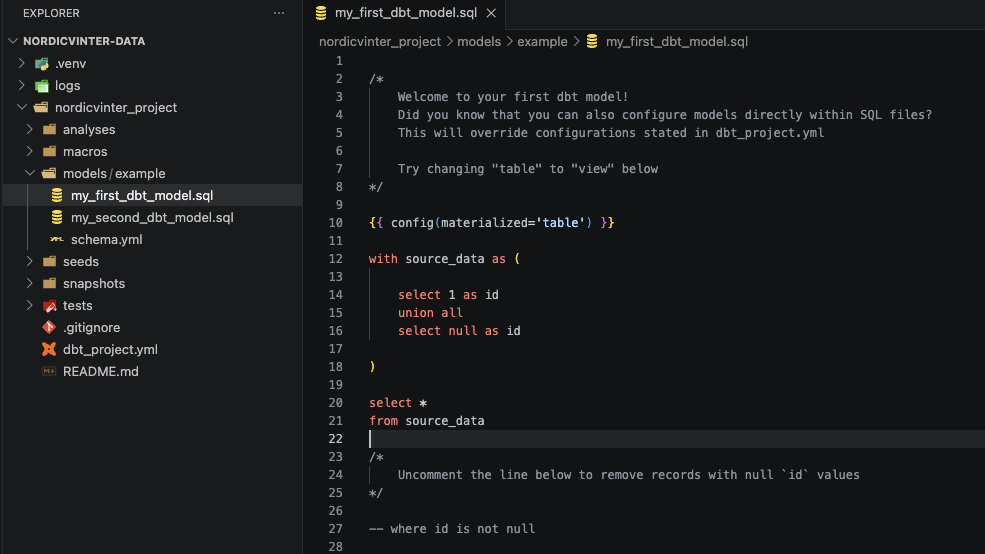Screen dimensions: 985x554
Task: Collapse the nordicvinter_project folder chevron
Action: (x=22, y=107)
